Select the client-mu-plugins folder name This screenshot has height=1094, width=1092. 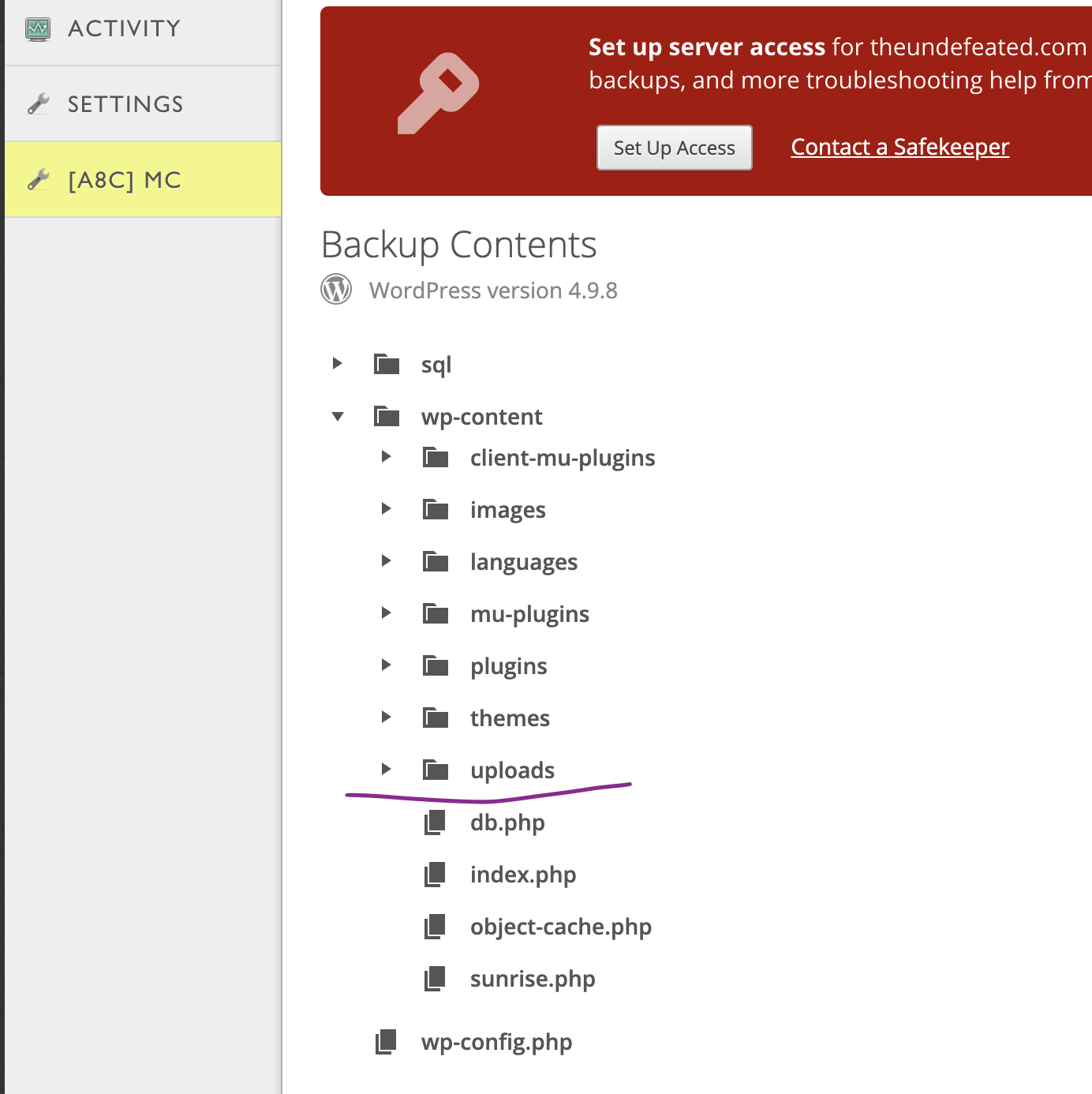coord(563,458)
